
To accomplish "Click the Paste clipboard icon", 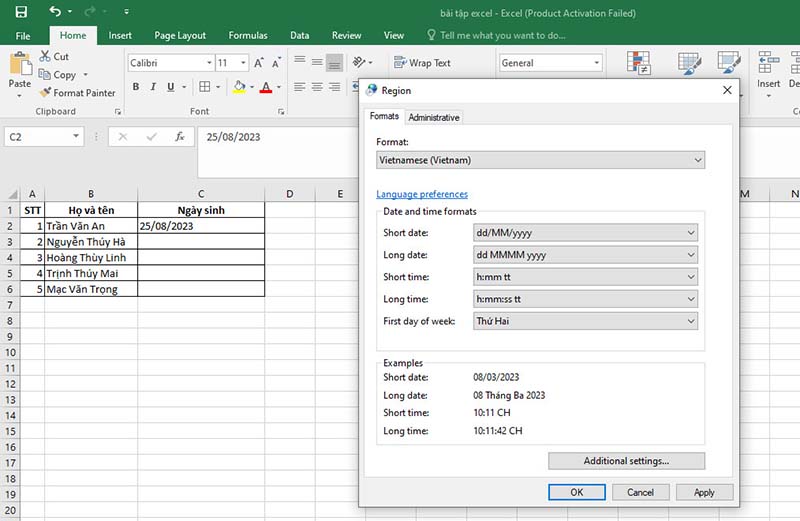I will tap(20, 65).
